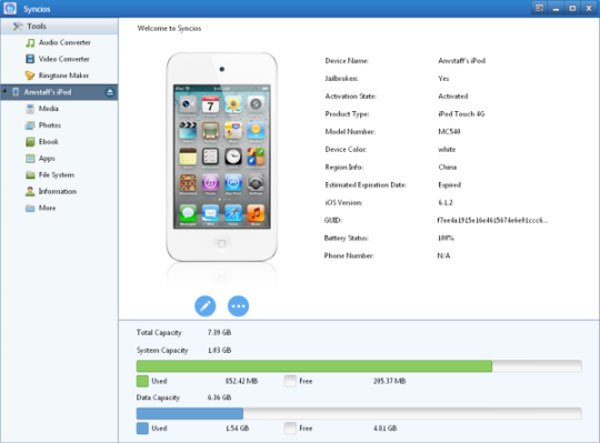
Task: Open the More section
Action: tap(40, 208)
